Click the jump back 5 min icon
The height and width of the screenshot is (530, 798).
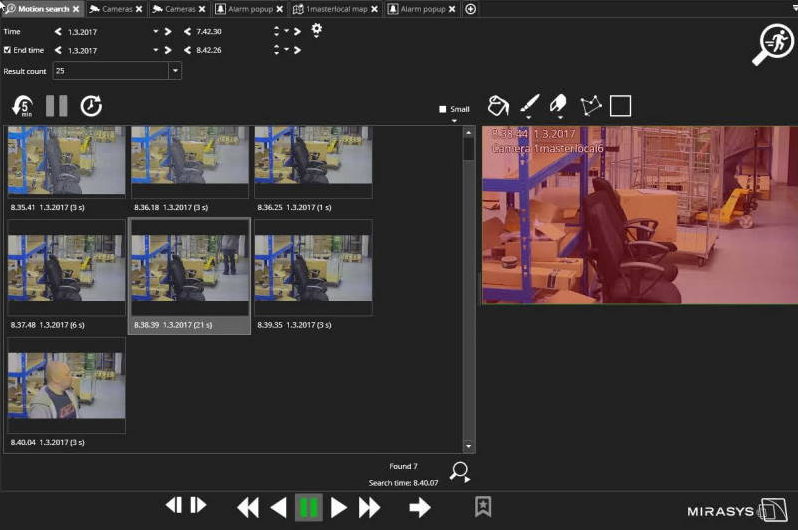click(22, 105)
